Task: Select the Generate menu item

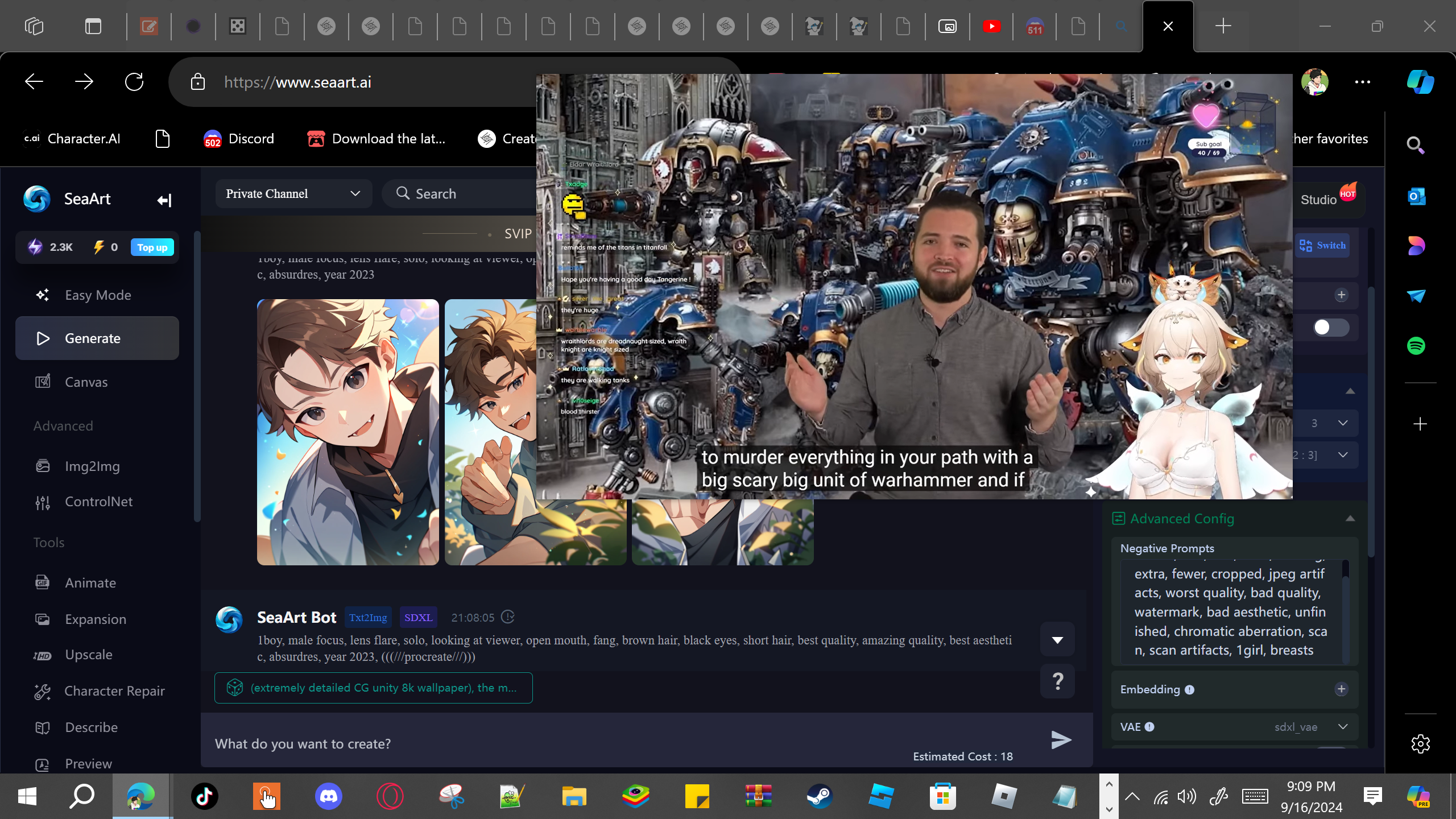Action: [x=97, y=338]
